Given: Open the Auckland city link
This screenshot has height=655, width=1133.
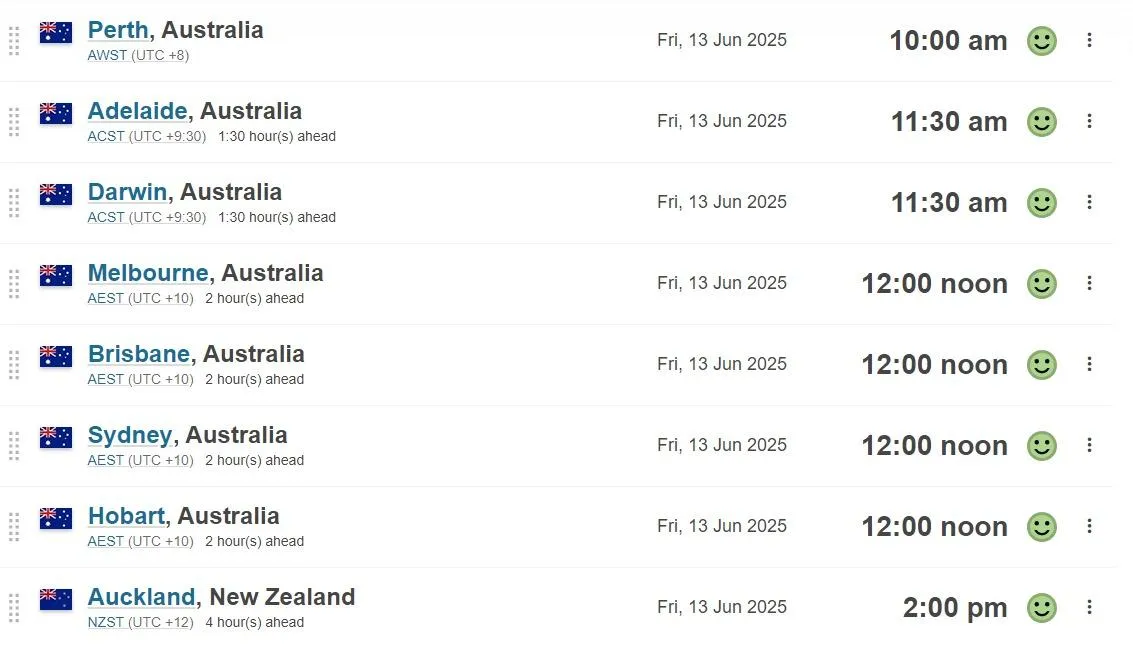Looking at the screenshot, I should pos(142,596).
